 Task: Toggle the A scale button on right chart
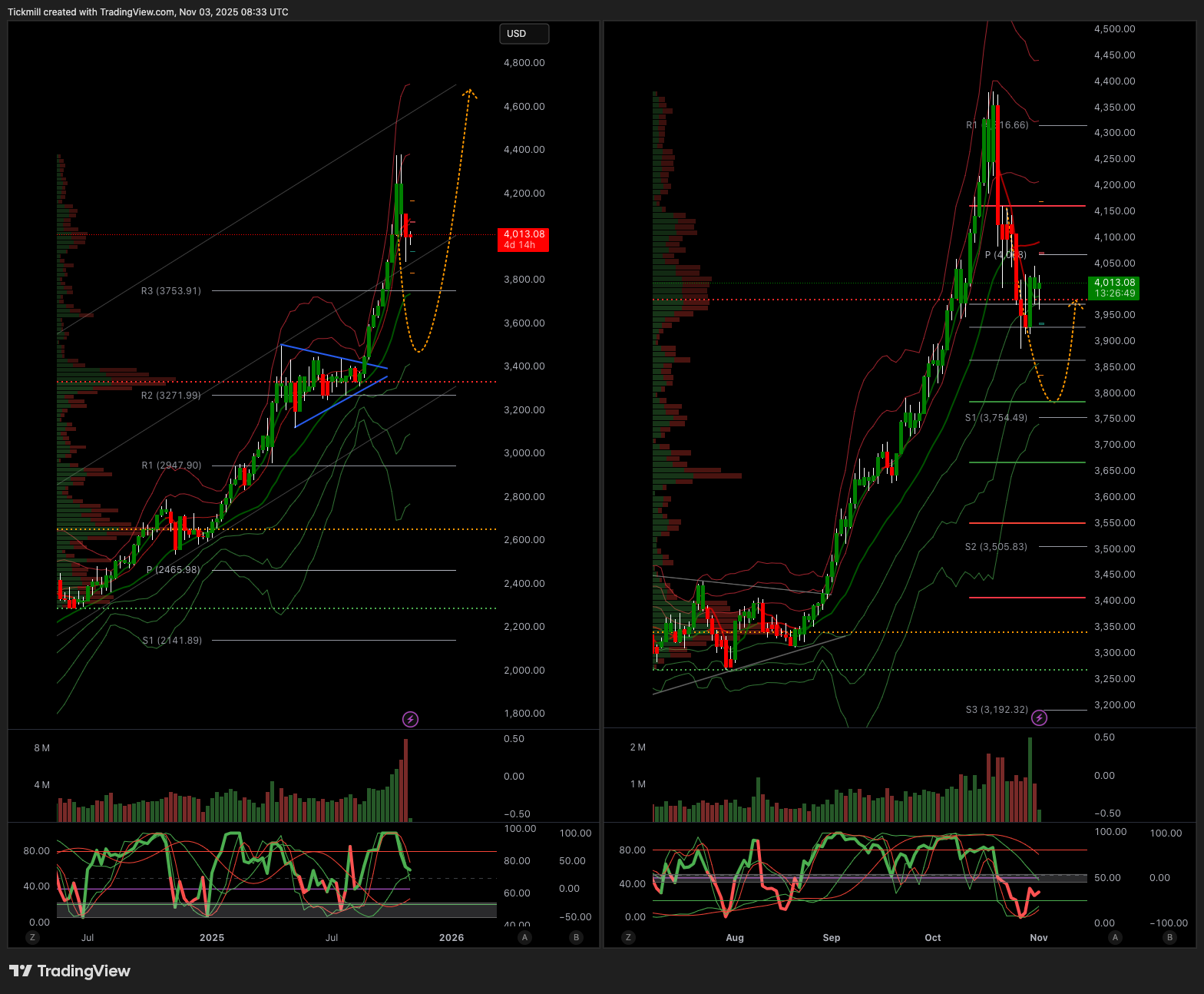pos(1115,937)
